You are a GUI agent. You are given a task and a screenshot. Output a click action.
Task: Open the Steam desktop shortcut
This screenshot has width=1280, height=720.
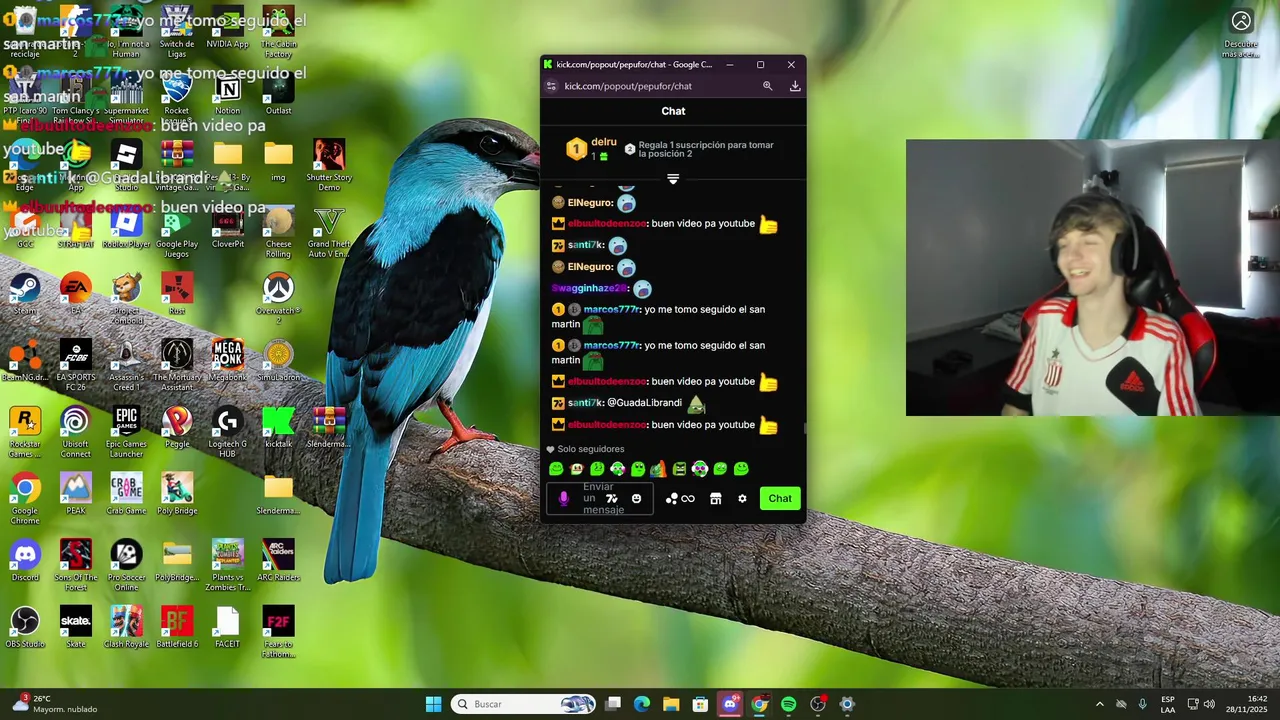pyautogui.click(x=25, y=294)
